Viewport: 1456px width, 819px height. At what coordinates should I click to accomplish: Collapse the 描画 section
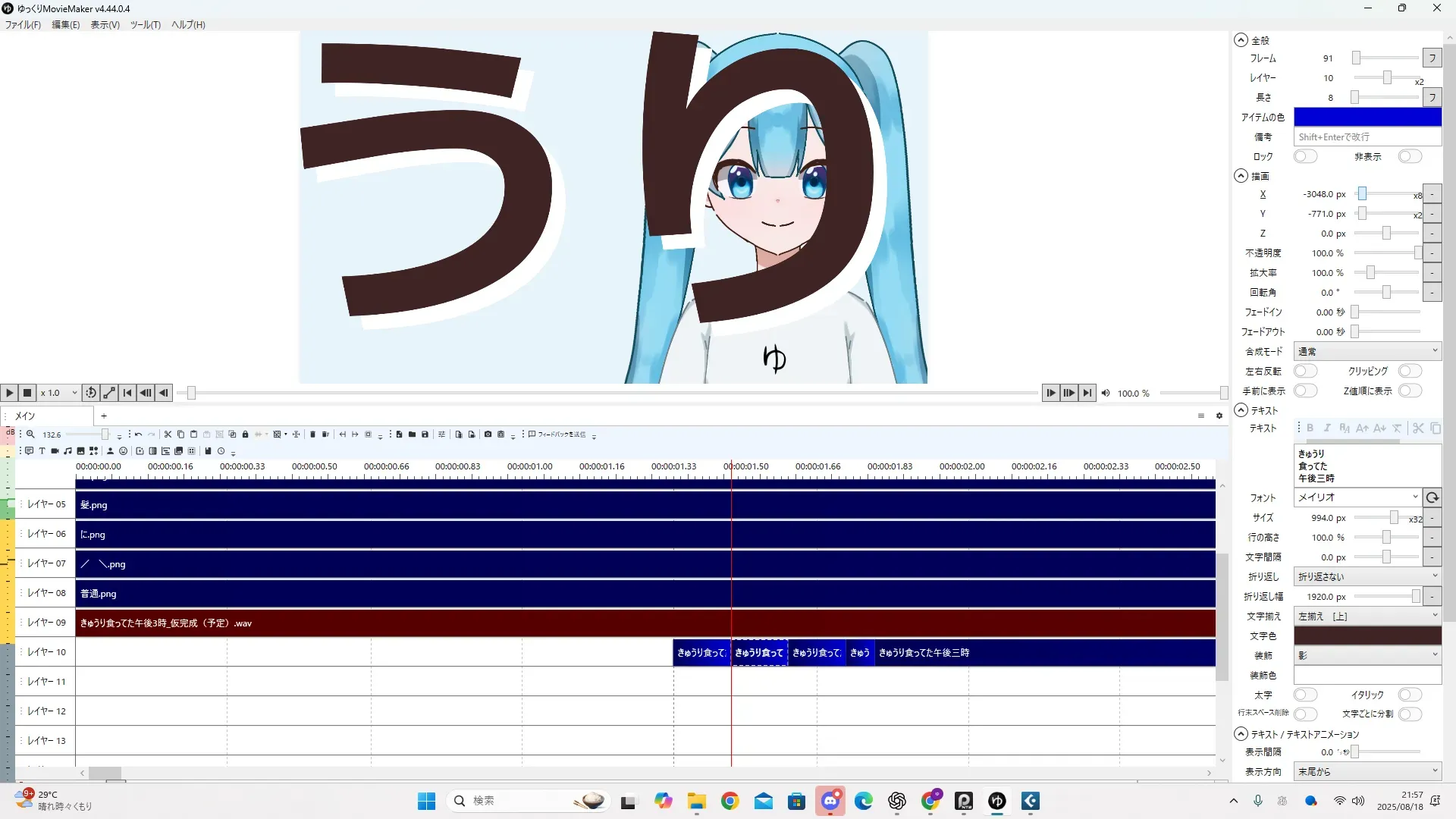point(1241,176)
